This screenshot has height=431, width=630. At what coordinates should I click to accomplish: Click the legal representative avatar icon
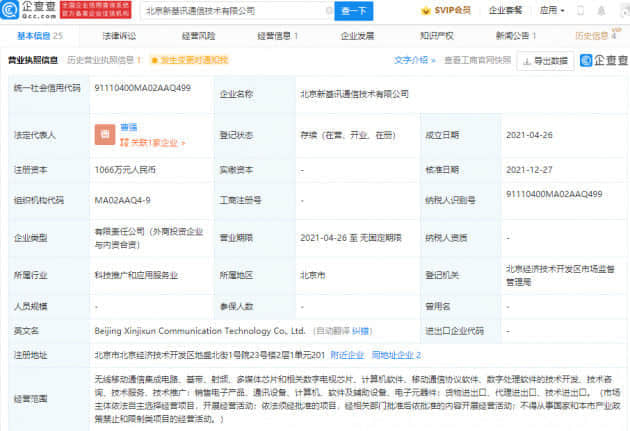click(105, 135)
